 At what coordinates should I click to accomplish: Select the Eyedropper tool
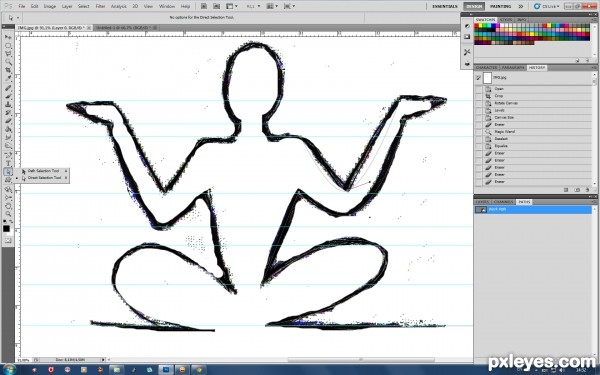click(x=8, y=78)
